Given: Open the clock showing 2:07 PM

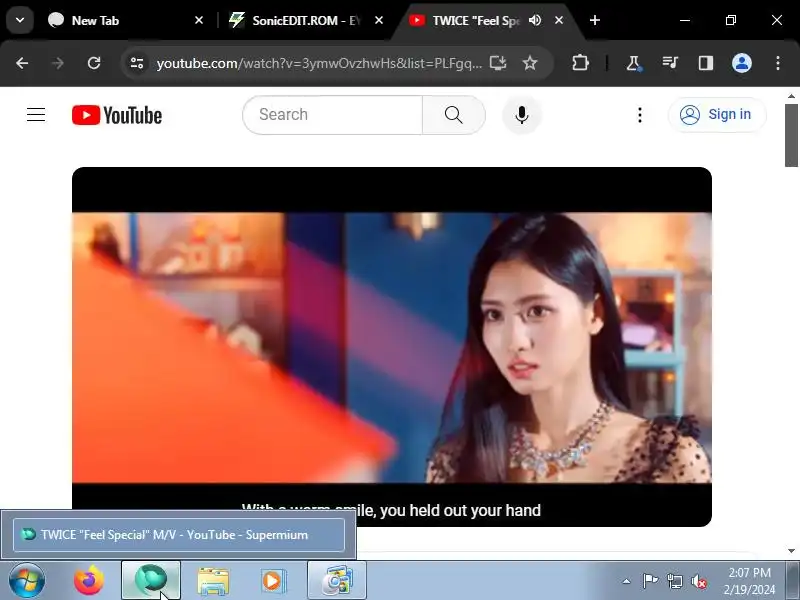Looking at the screenshot, I should point(749,581).
